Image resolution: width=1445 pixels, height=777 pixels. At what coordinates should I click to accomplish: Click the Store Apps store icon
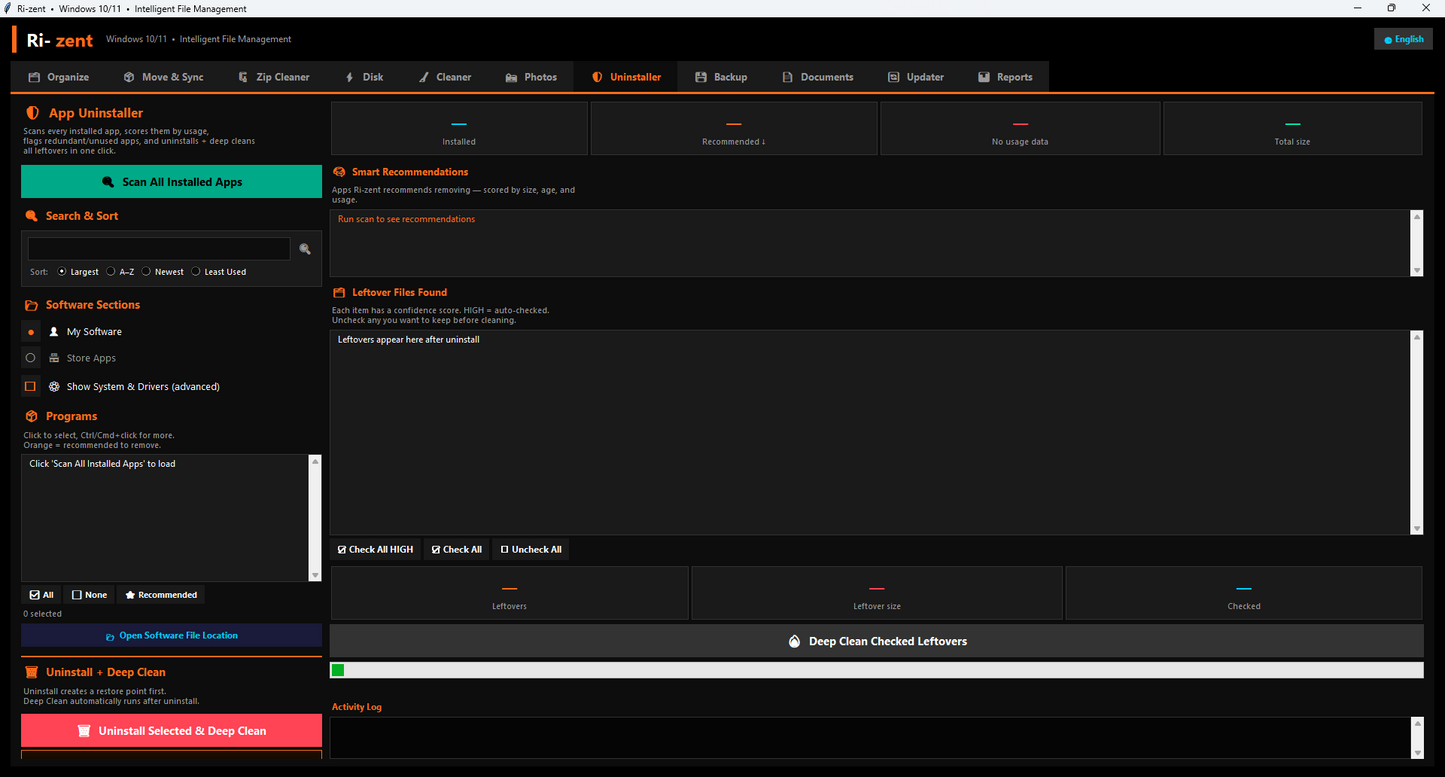54,358
